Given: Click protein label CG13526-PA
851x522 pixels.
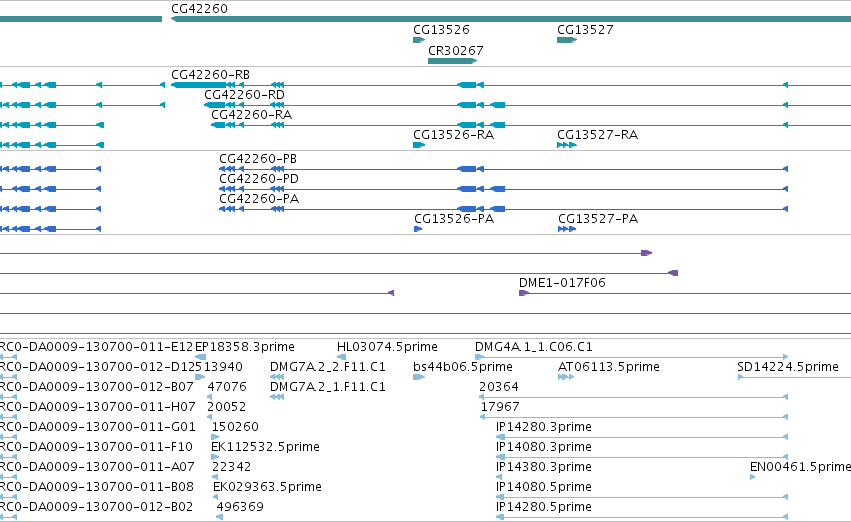Looking at the screenshot, I should coord(454,219).
